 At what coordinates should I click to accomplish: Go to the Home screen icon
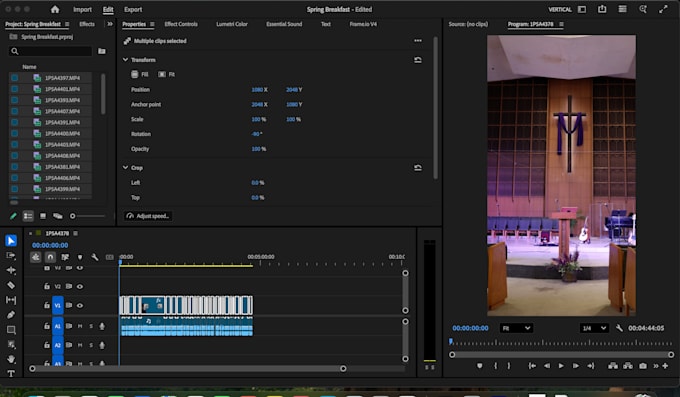tap(55, 9)
